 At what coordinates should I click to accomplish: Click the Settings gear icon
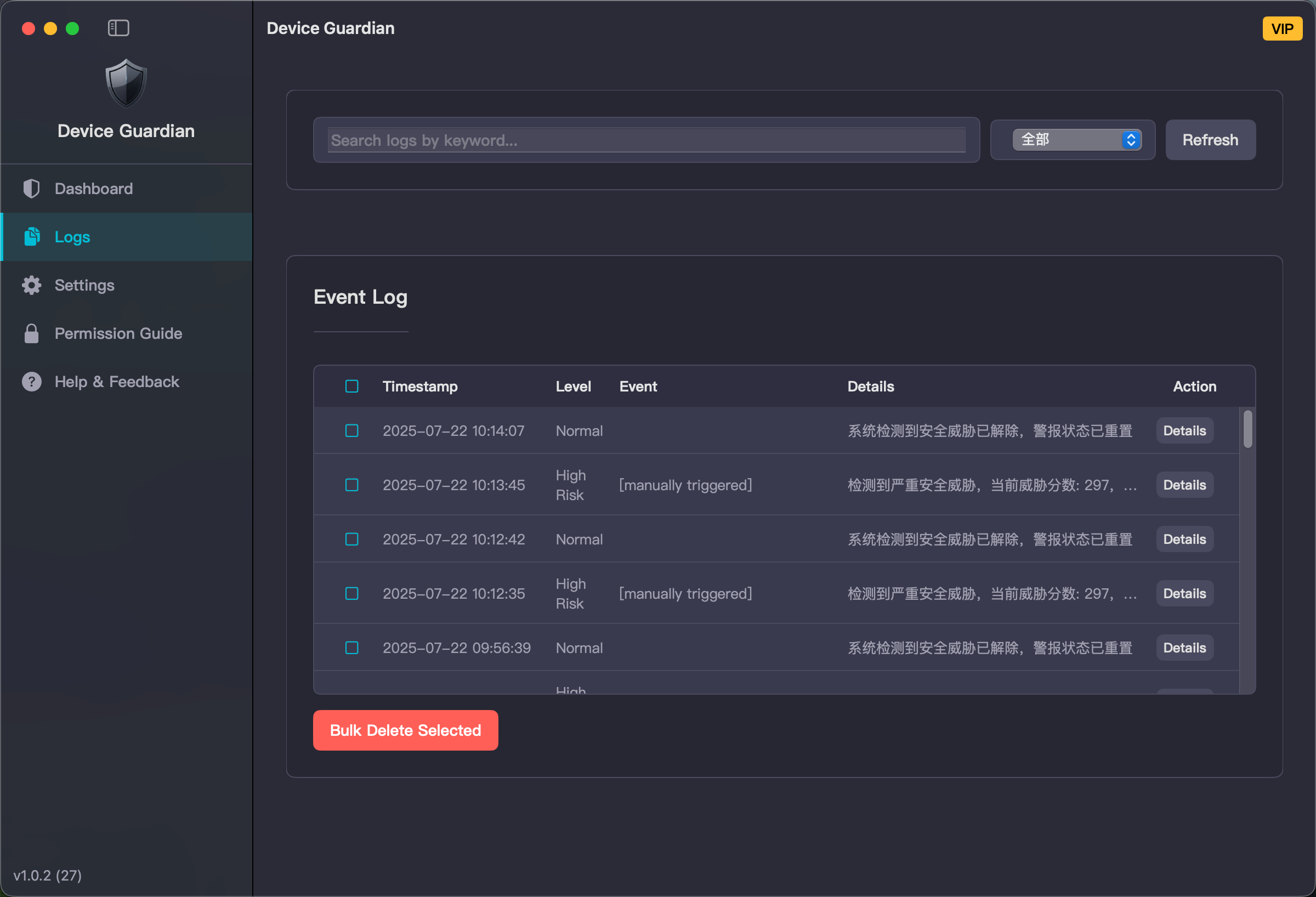(x=32, y=285)
